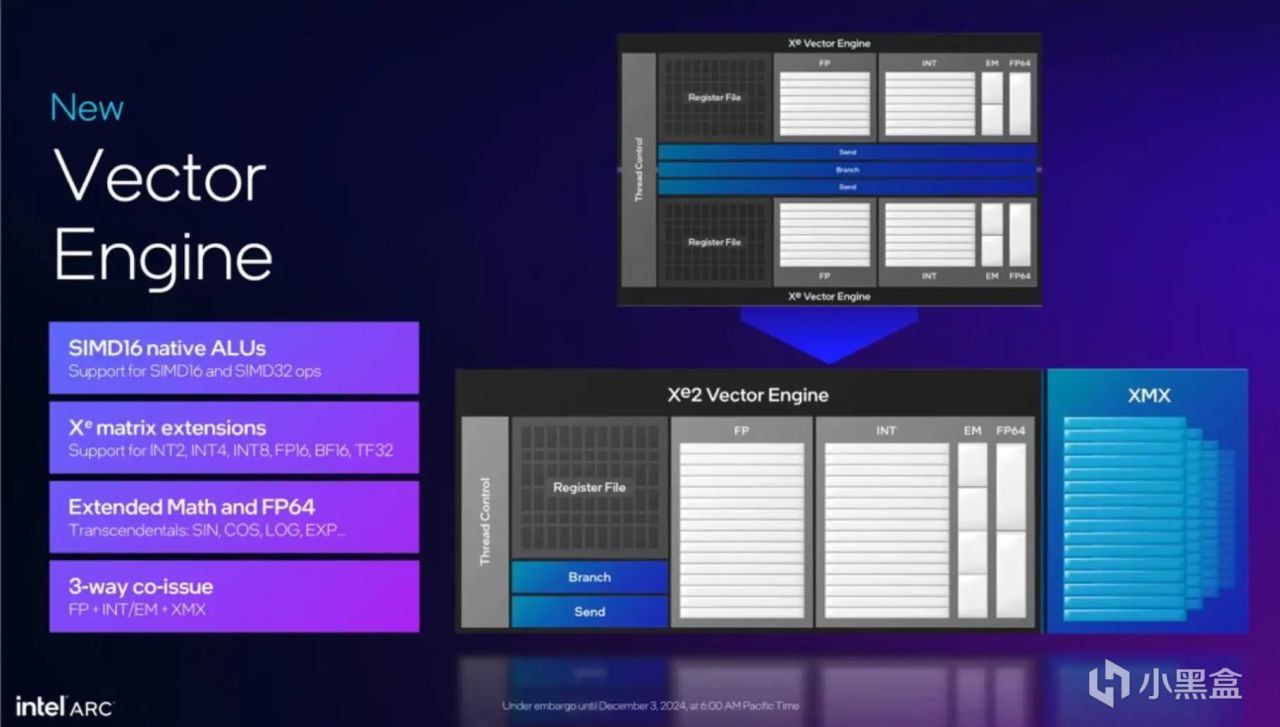Click the Branch bar in small Xe diagram
The height and width of the screenshot is (727, 1280).
click(847, 170)
